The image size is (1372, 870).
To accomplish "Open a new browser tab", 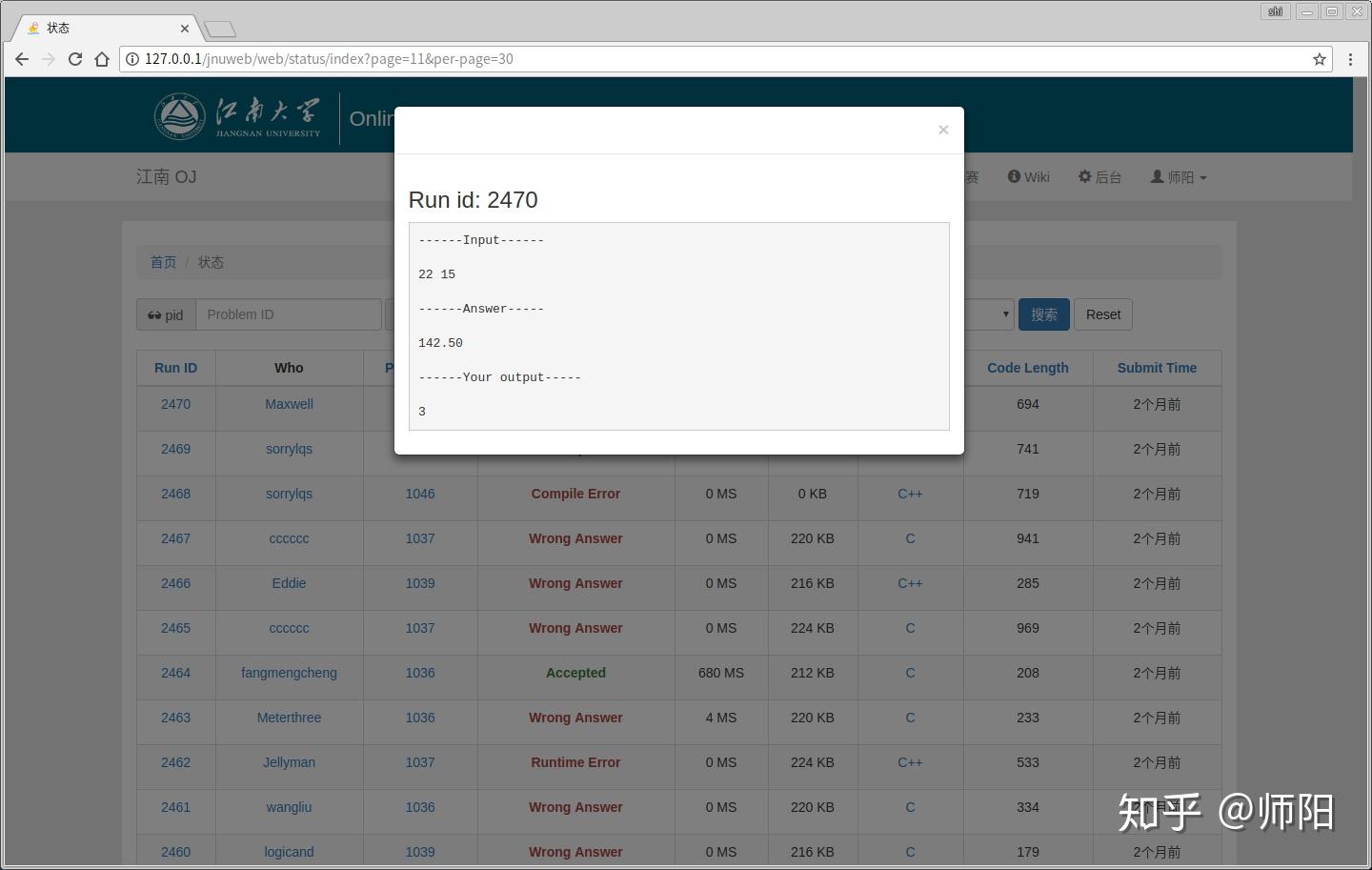I will click(x=220, y=30).
